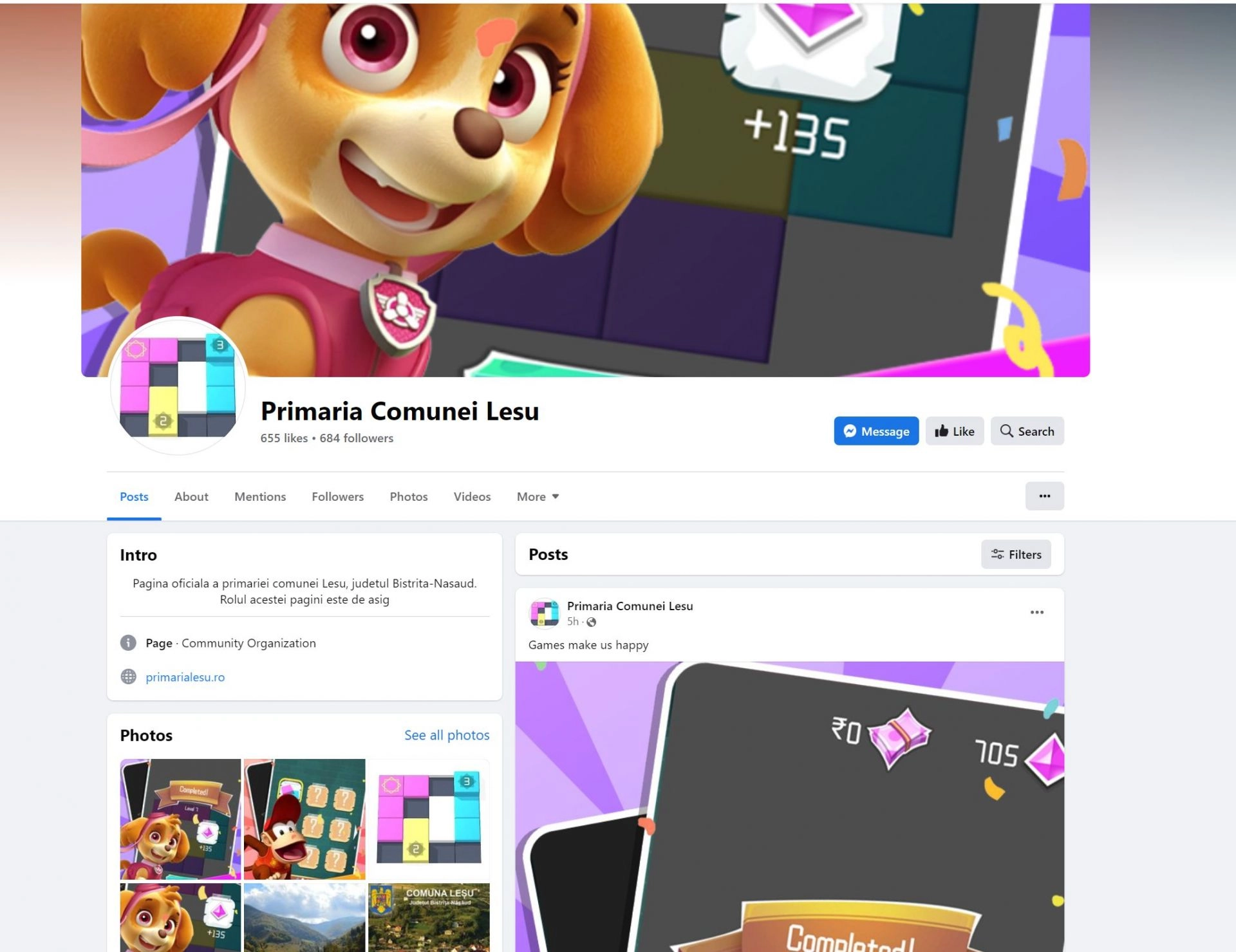
Task: Click the page profile picture
Action: tap(178, 386)
